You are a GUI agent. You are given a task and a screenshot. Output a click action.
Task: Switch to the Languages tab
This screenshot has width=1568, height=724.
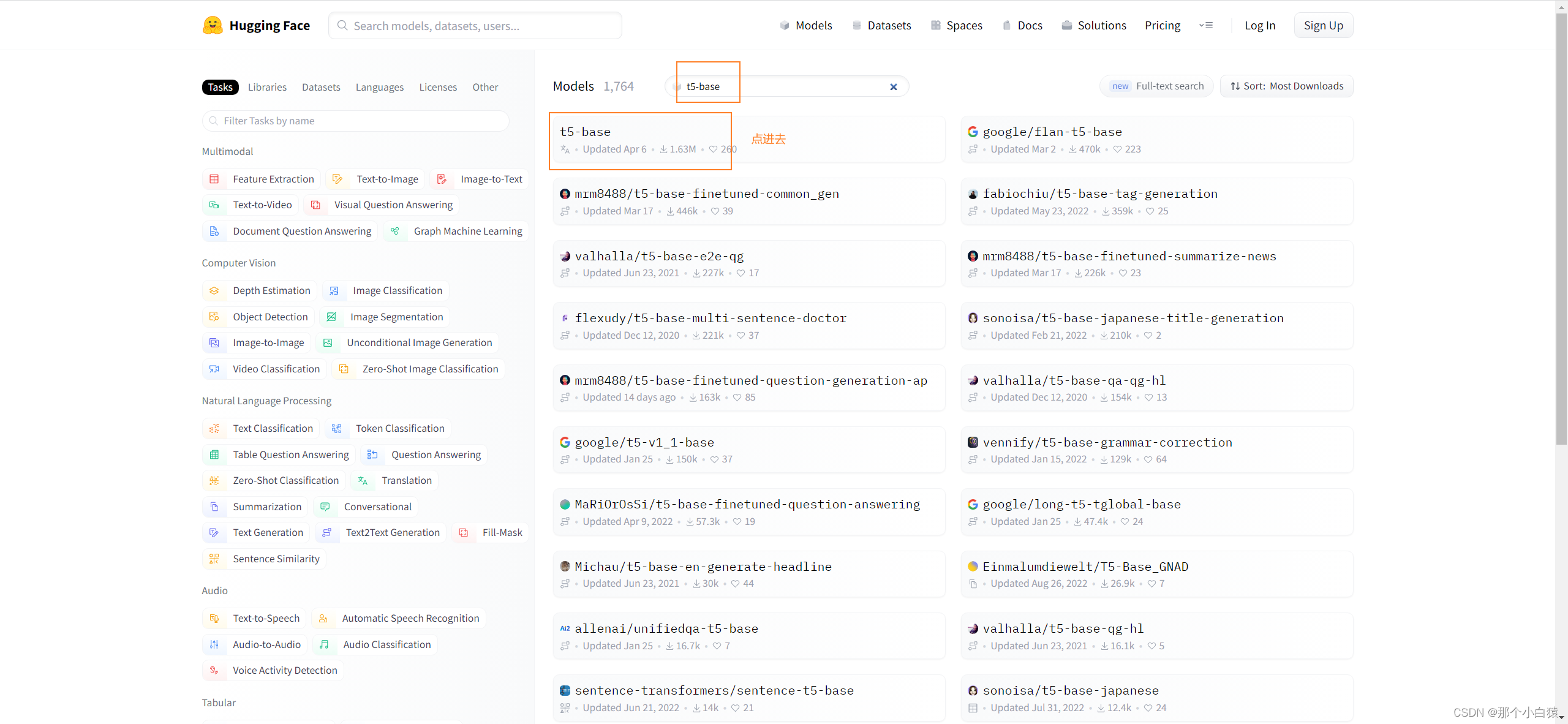(x=379, y=87)
